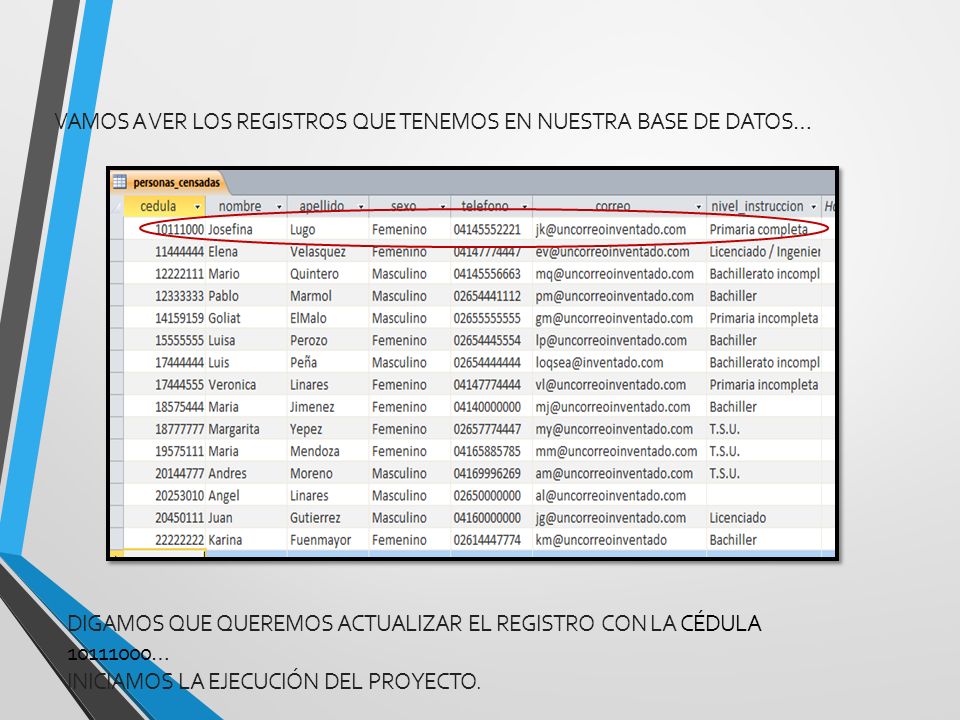Open the correo column dropdown arrow

coord(699,207)
